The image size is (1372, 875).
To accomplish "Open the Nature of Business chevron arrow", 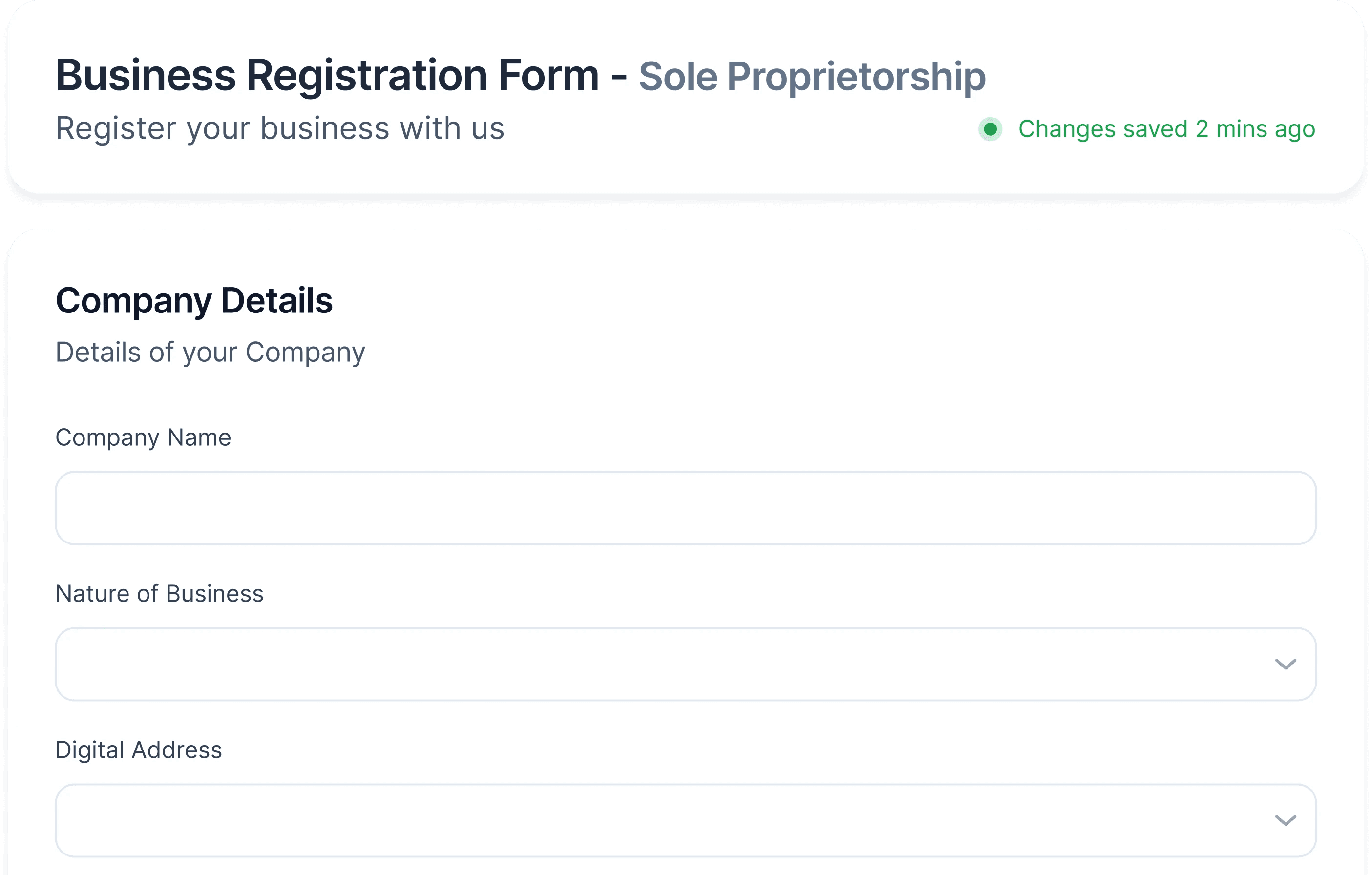I will tap(1286, 664).
